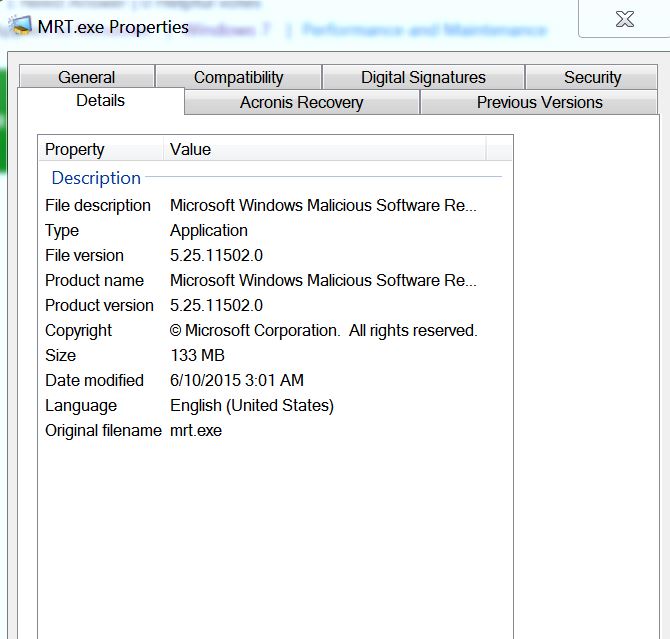
Task: Click the Value column header
Action: pyautogui.click(x=325, y=149)
